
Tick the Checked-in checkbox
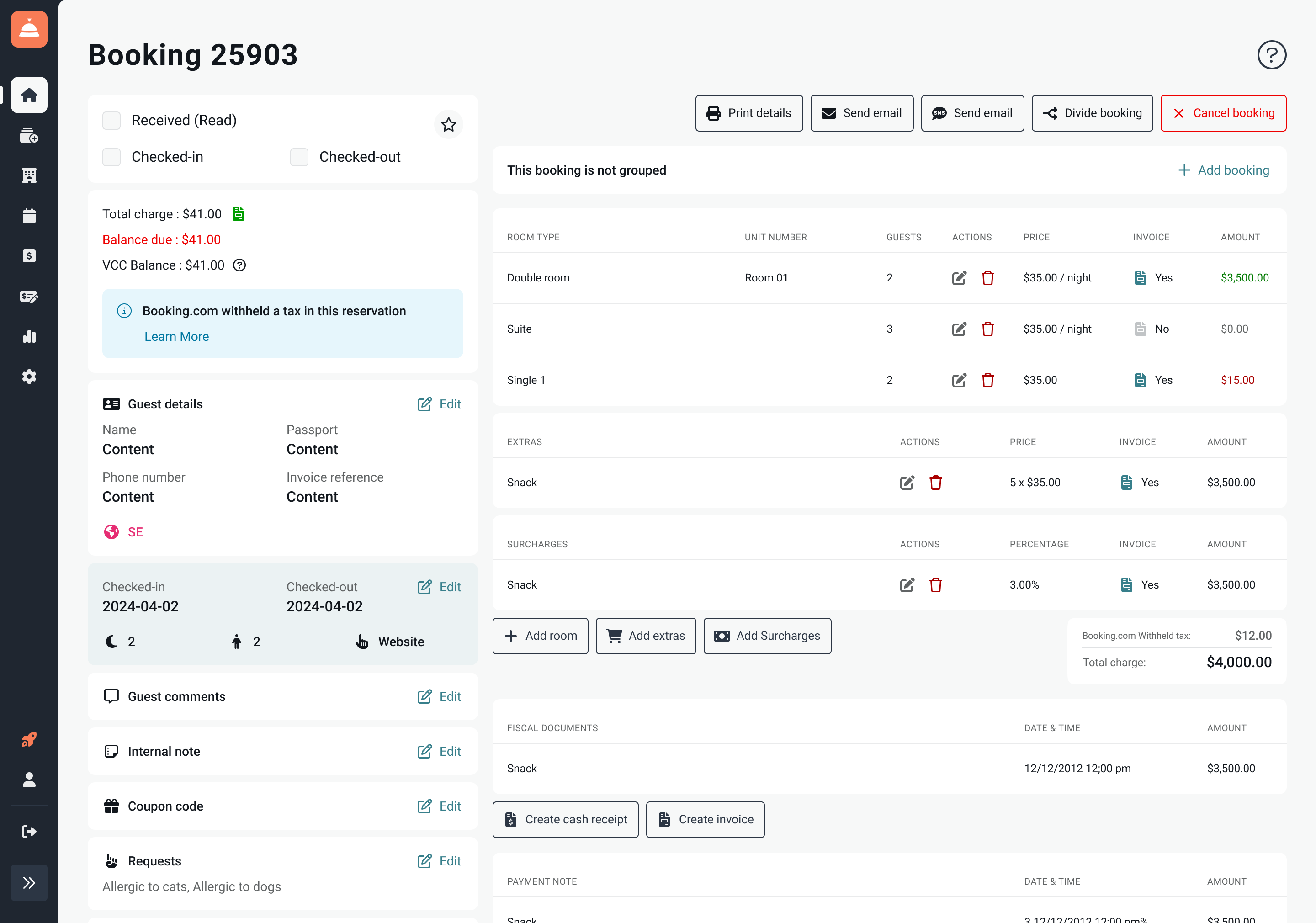click(x=111, y=157)
